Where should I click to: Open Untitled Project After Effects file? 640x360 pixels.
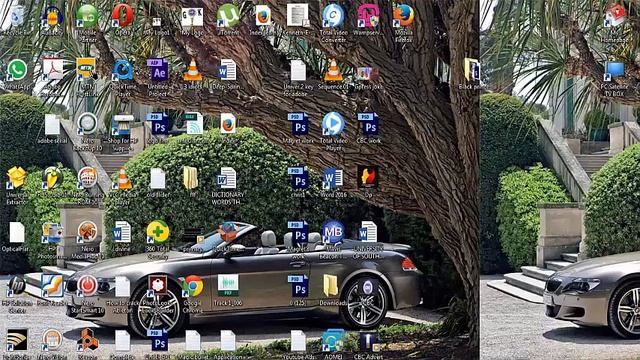point(158,71)
